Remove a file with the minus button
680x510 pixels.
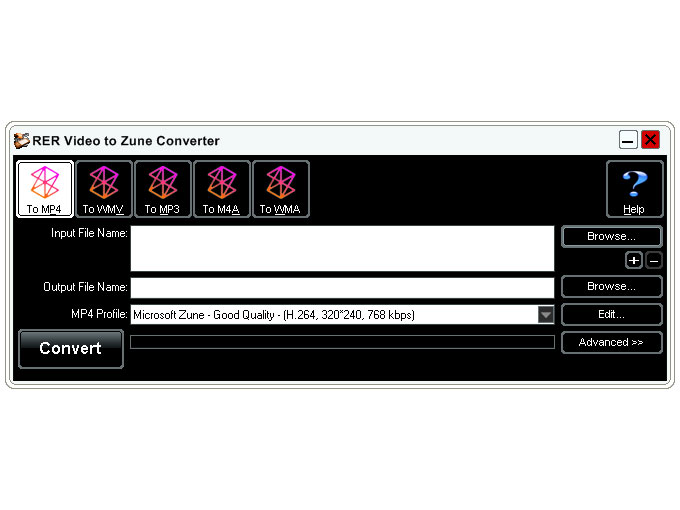654,261
